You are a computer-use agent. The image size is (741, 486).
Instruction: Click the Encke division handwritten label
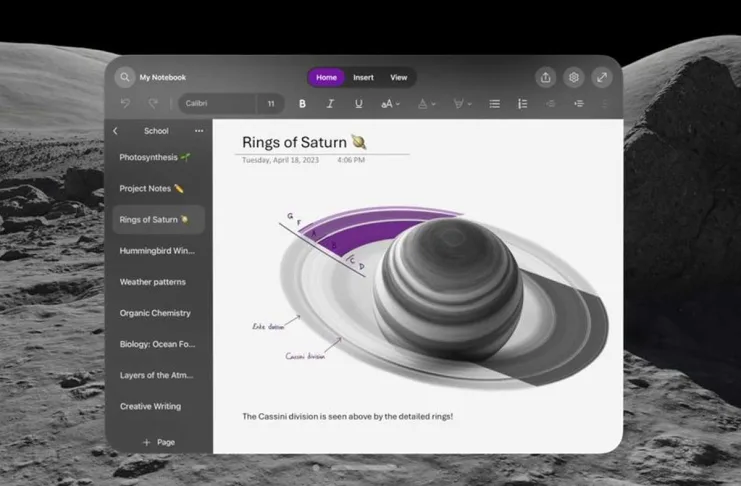coord(268,326)
